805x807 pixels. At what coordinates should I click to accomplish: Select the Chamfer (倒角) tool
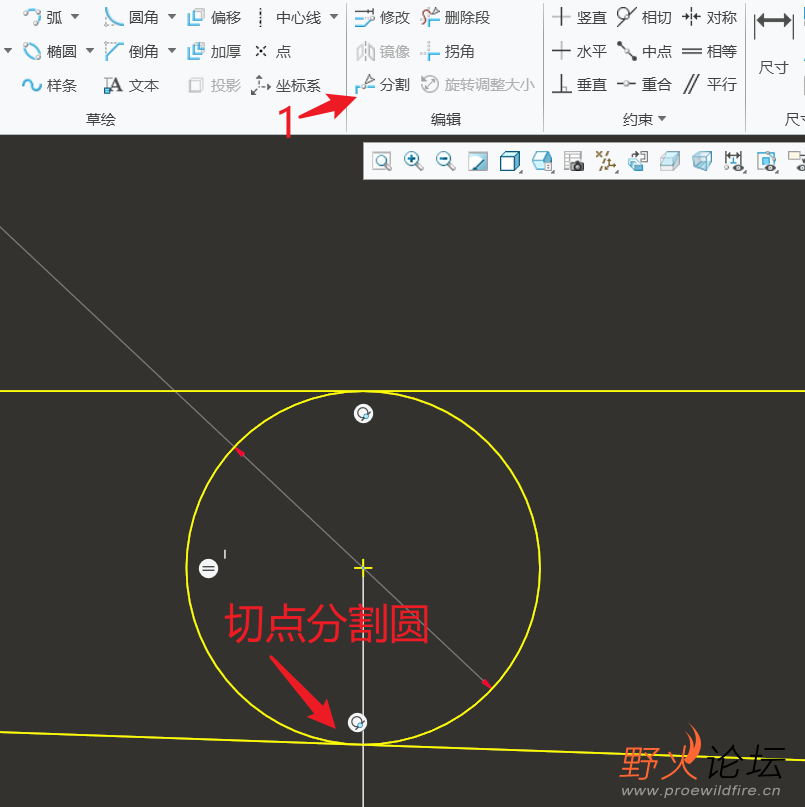(x=131, y=51)
